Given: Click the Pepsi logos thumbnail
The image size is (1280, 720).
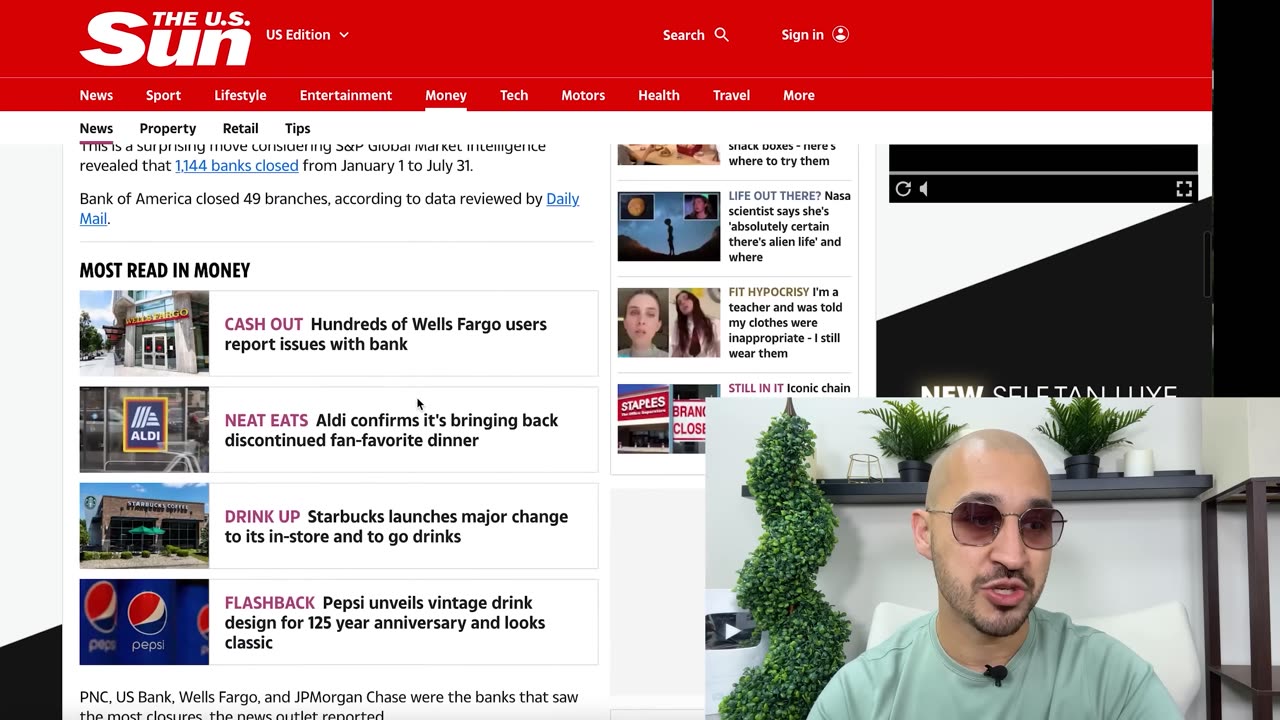Looking at the screenshot, I should pyautogui.click(x=144, y=622).
